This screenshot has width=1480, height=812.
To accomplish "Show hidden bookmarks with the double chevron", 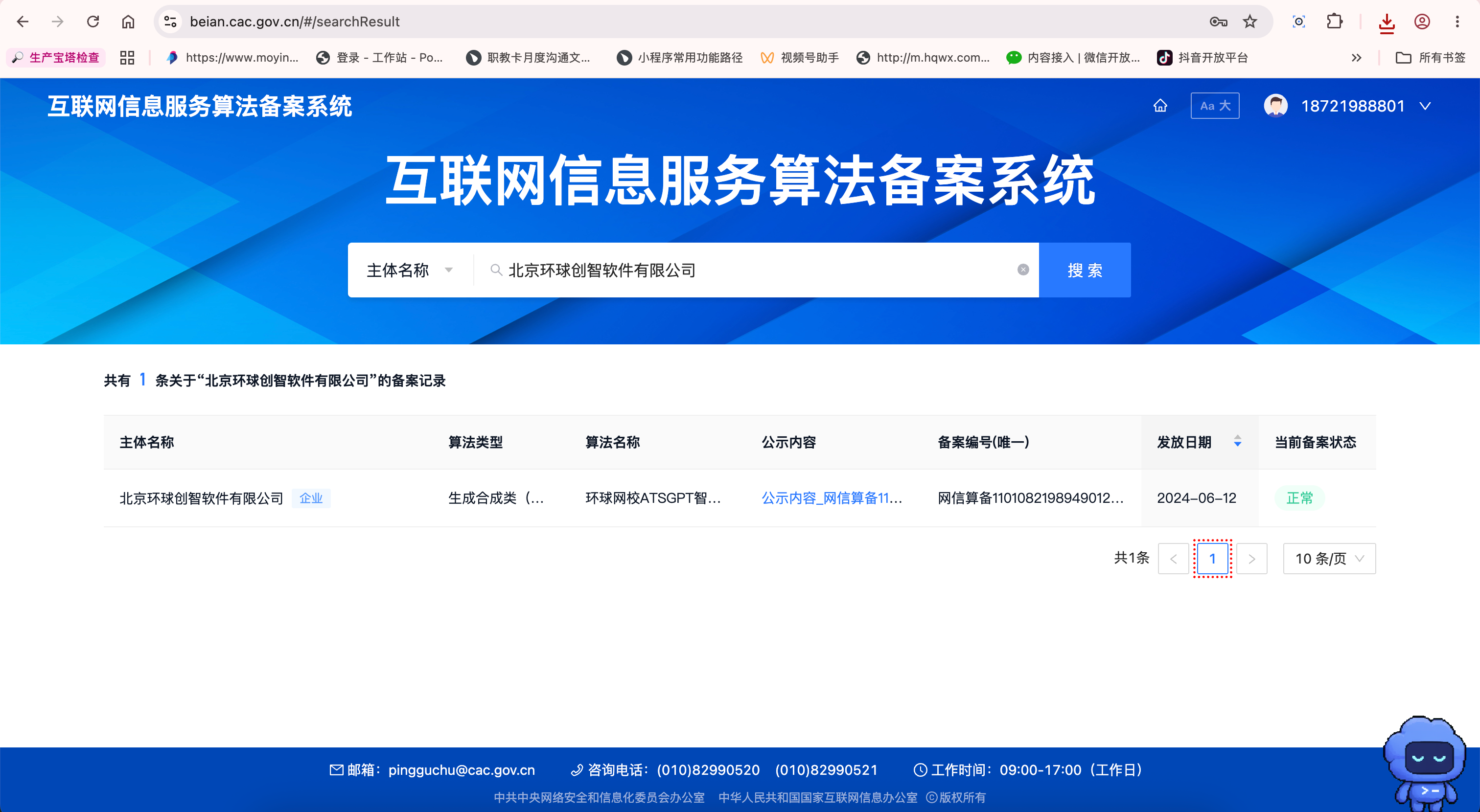I will [1356, 57].
